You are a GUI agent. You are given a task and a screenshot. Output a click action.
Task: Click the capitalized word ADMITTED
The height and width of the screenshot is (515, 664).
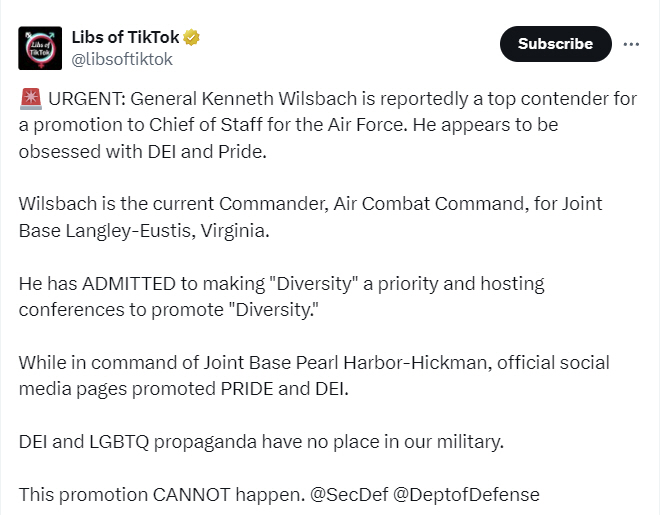tap(129, 284)
